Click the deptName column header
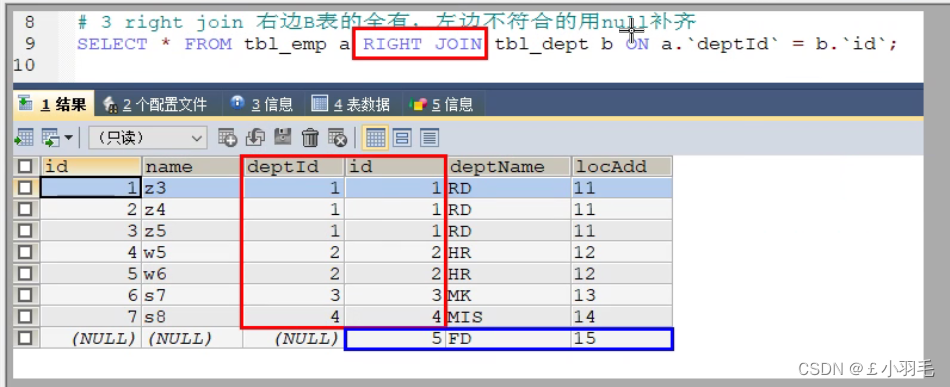950x387 pixels. click(x=508, y=167)
